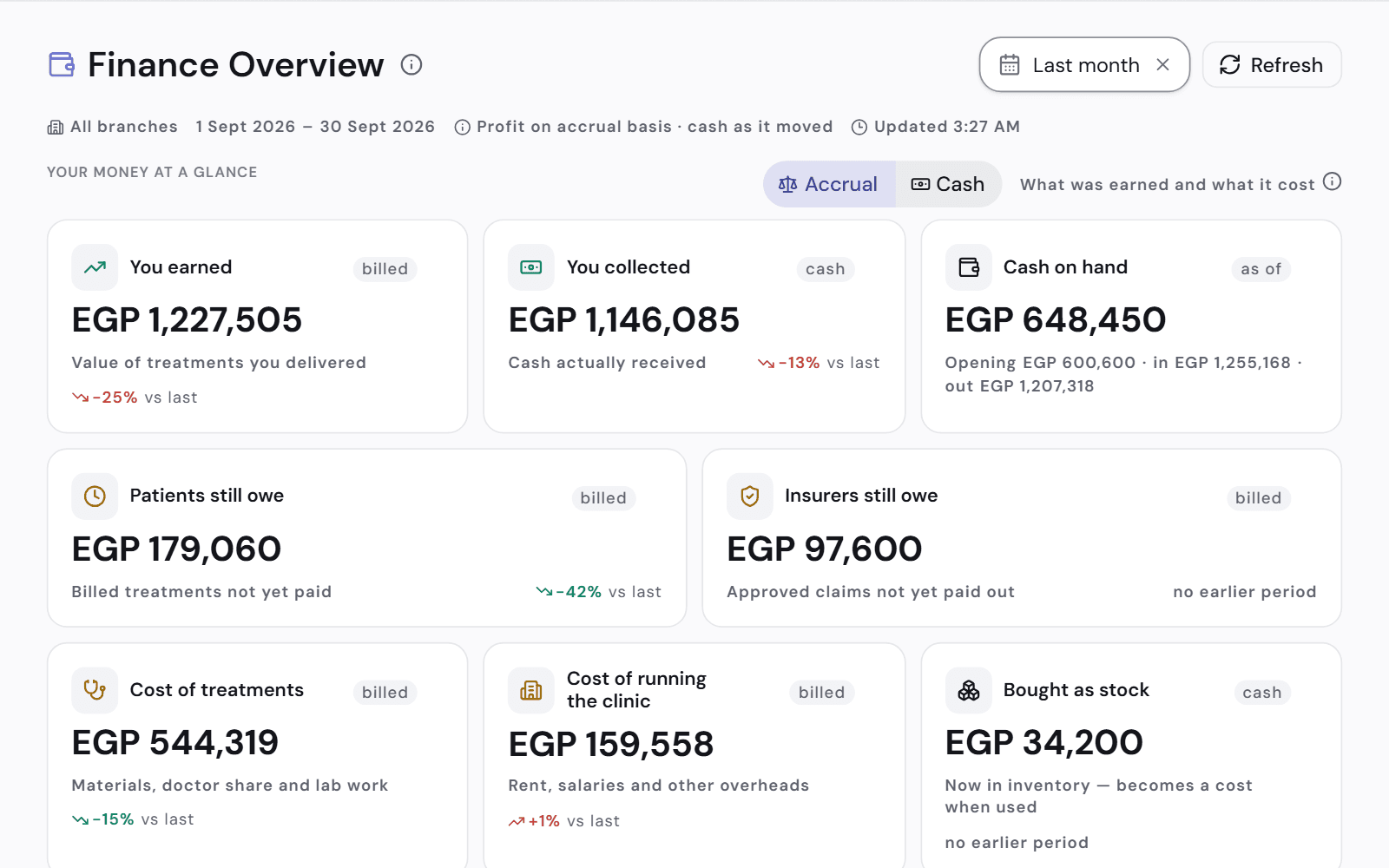Click the 'EGP 34,200' stock amount
This screenshot has height=868, width=1389.
tap(1044, 743)
